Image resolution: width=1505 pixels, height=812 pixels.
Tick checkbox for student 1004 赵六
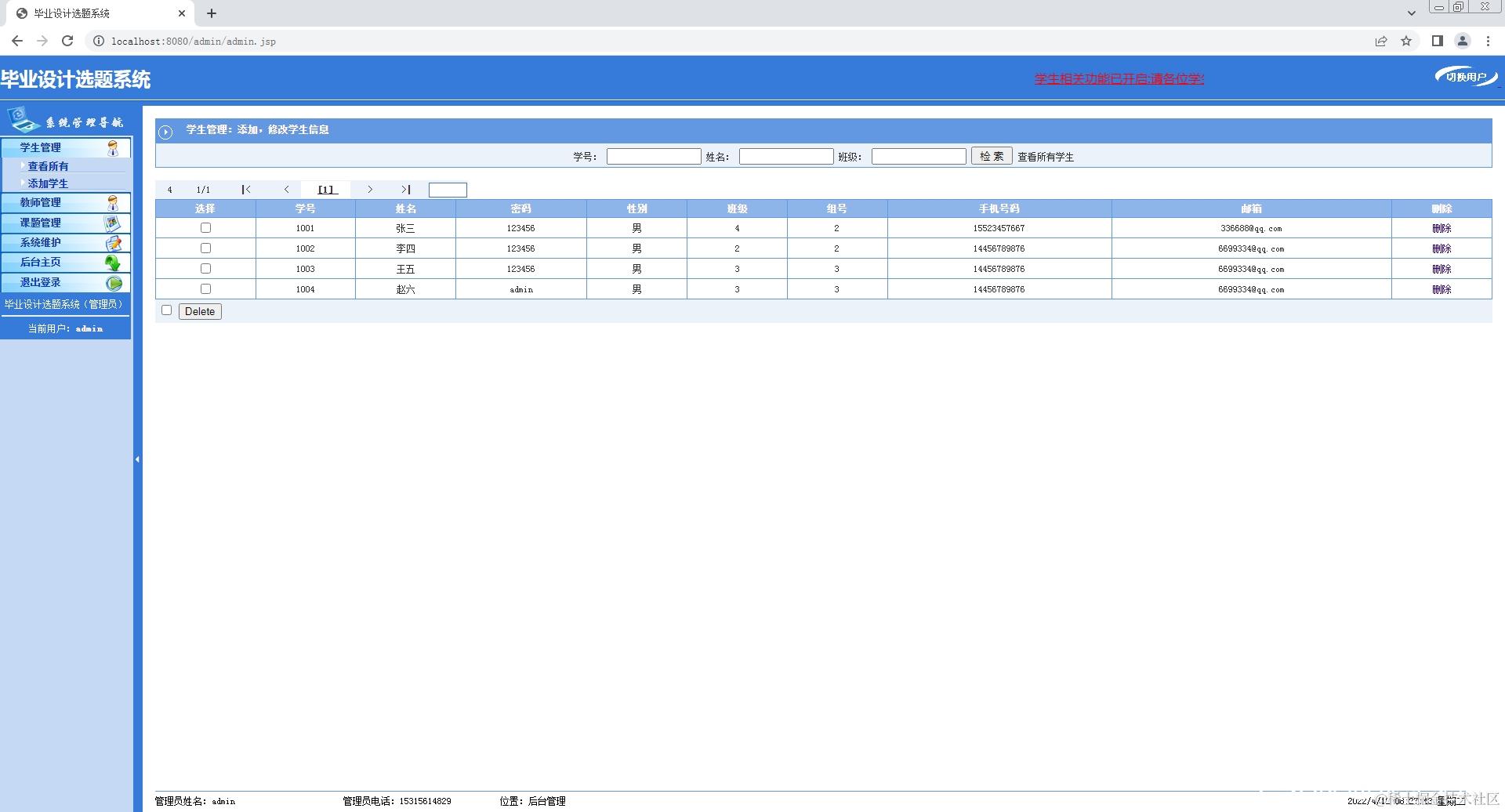(x=205, y=289)
